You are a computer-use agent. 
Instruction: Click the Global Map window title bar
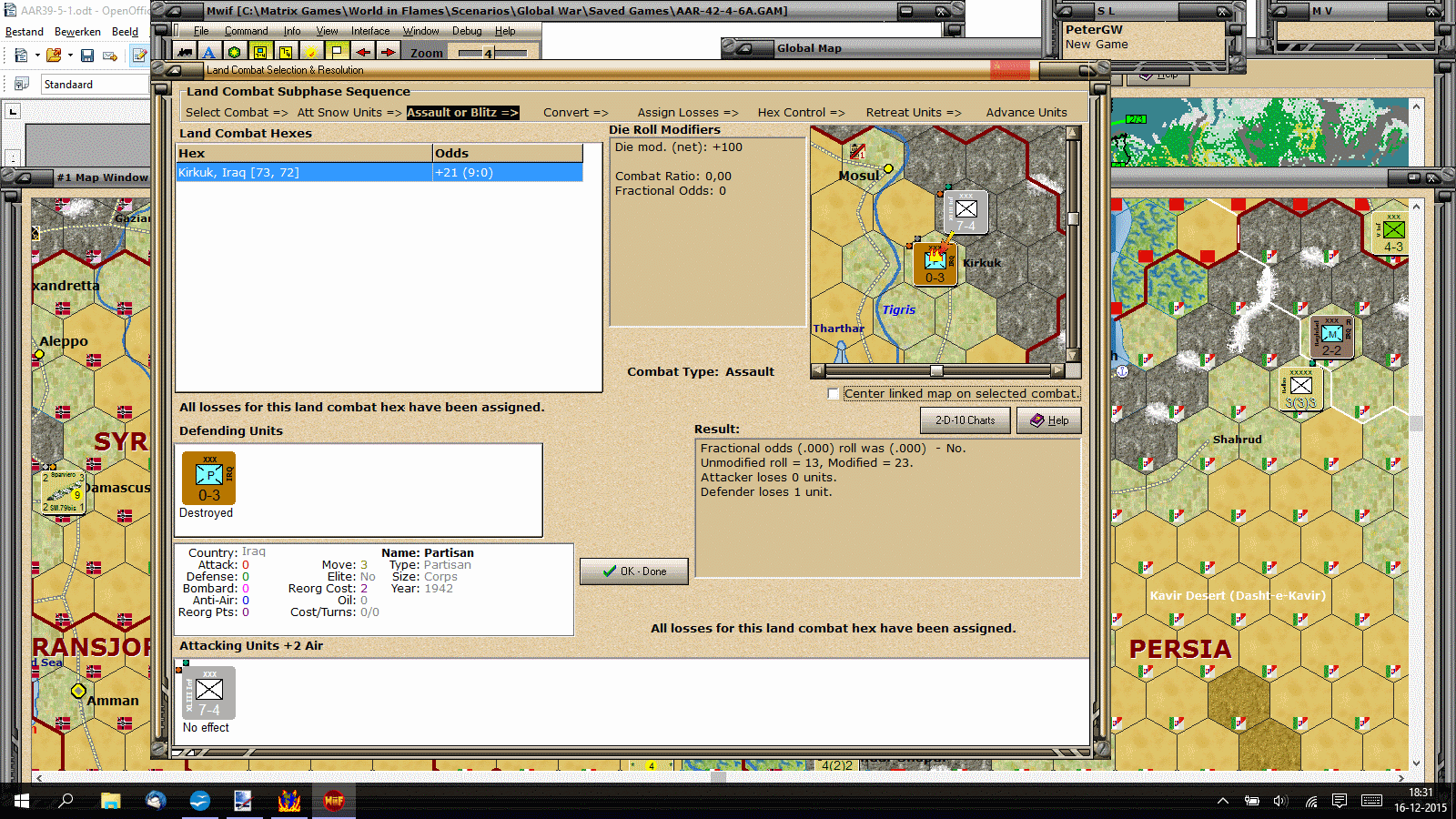[x=881, y=48]
